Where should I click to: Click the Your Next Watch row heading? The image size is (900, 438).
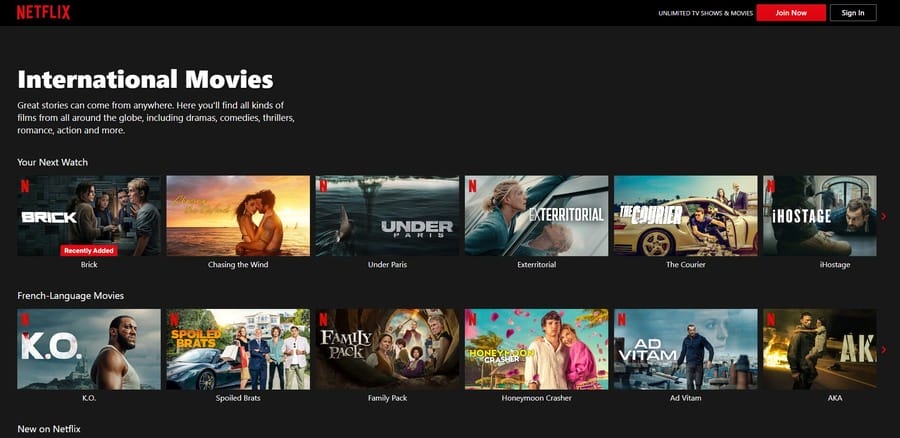52,162
